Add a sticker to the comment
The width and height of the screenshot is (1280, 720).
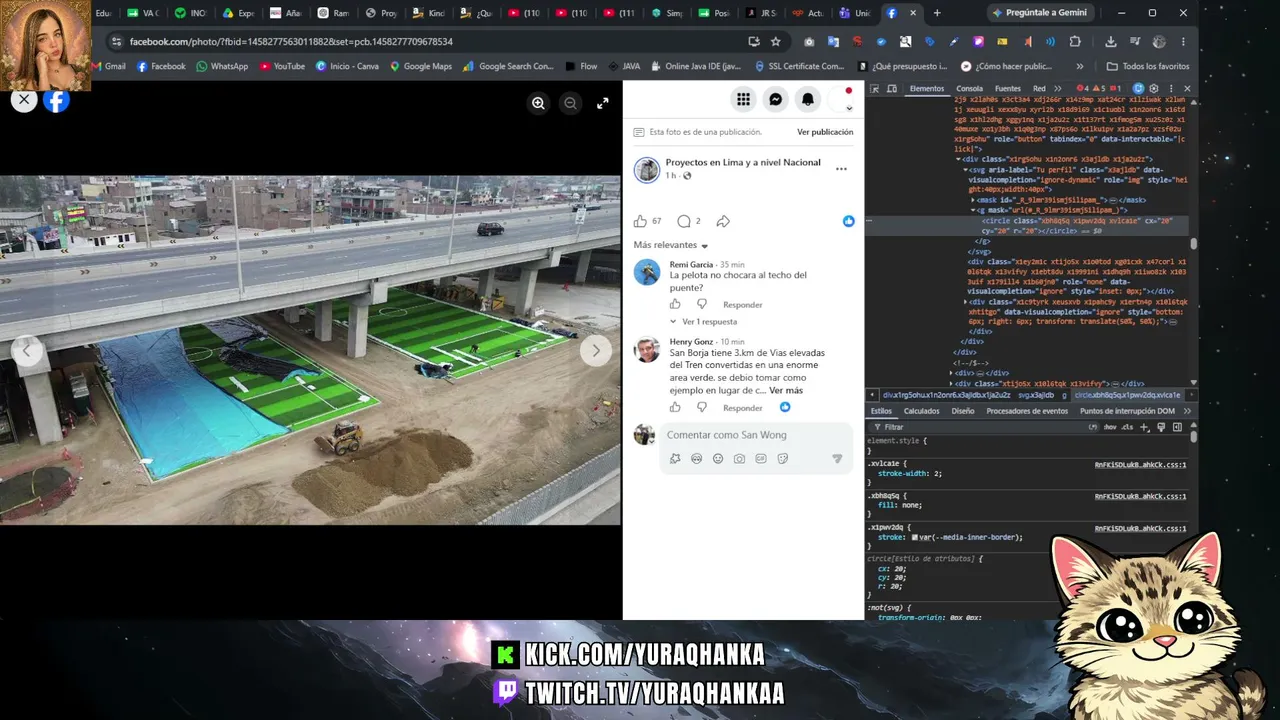(782, 459)
